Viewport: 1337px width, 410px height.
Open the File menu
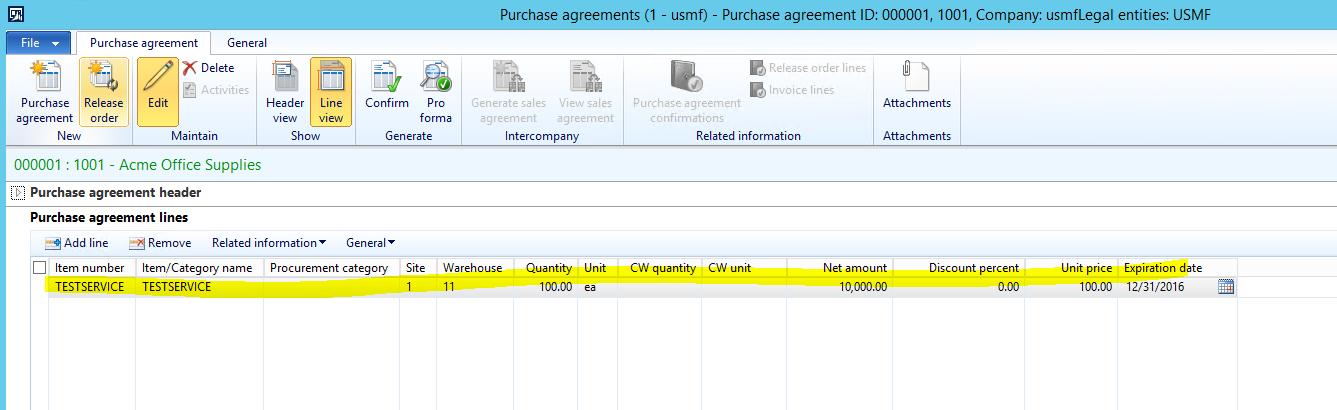[x=38, y=43]
